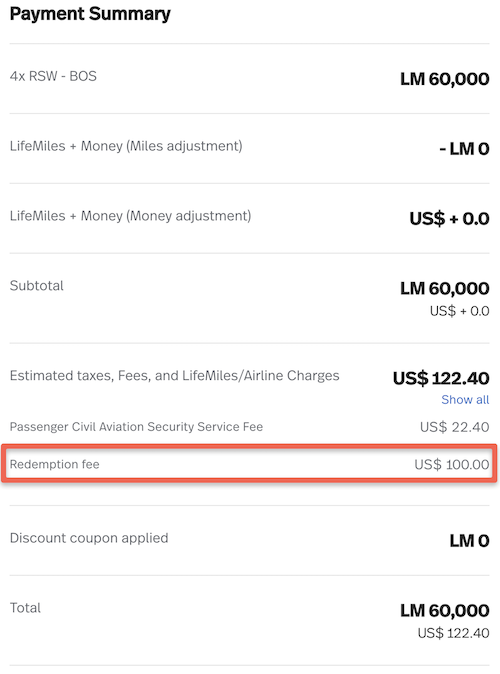Select the LM 0 discount coupon value

pos(469,541)
